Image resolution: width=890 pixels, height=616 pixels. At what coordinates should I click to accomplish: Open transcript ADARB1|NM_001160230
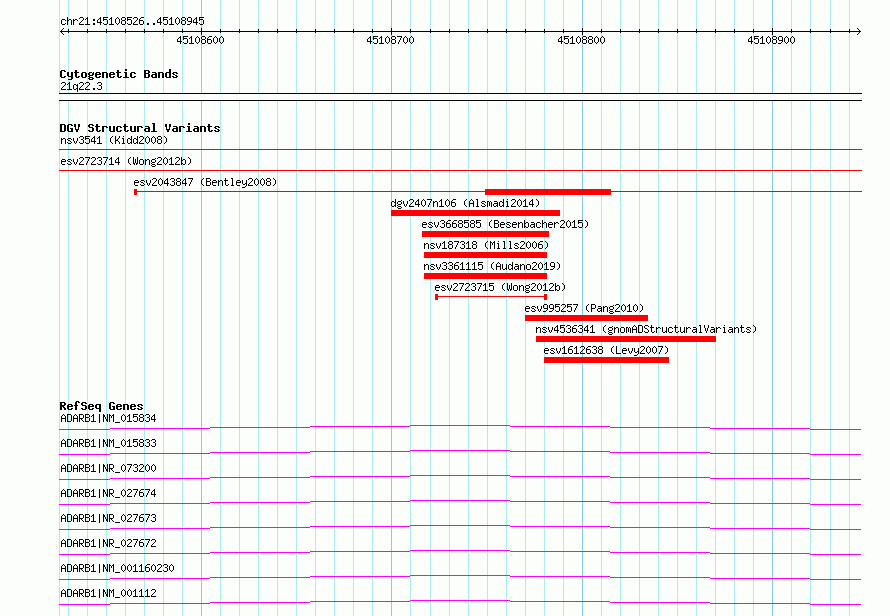click(x=117, y=568)
